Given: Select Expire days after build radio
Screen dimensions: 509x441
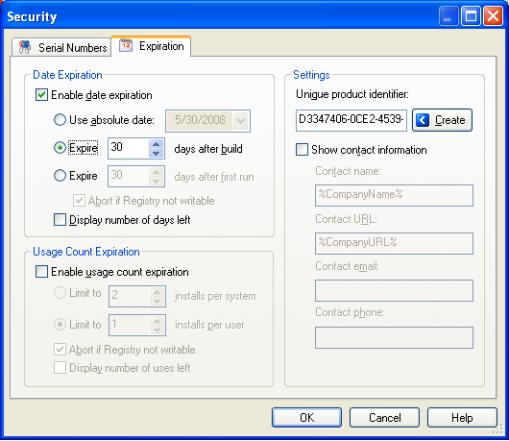Looking at the screenshot, I should coord(60,148).
